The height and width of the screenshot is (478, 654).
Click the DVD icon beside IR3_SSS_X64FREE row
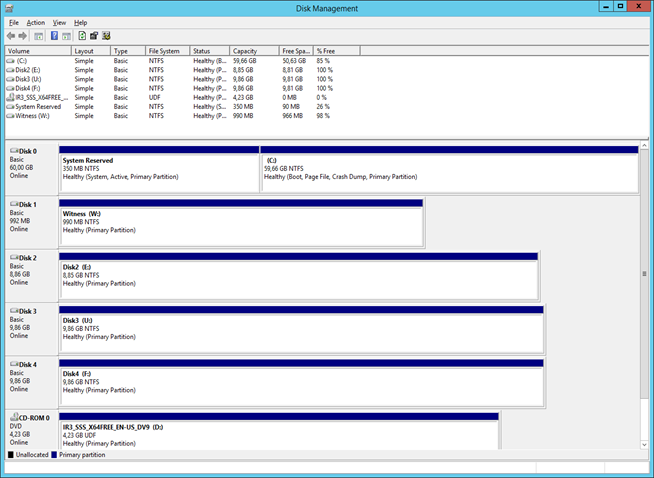[x=10, y=98]
